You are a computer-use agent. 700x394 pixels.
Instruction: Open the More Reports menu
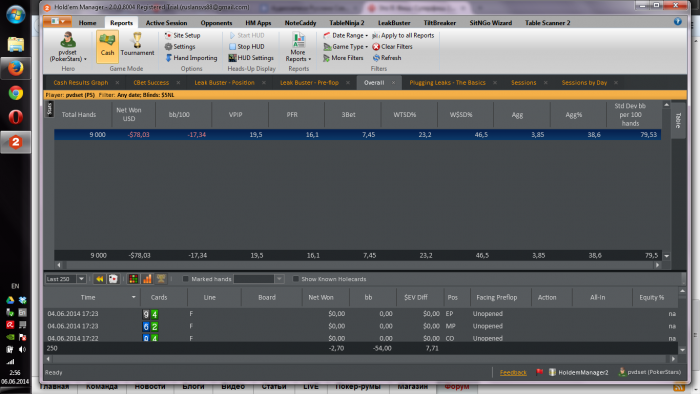pos(298,47)
